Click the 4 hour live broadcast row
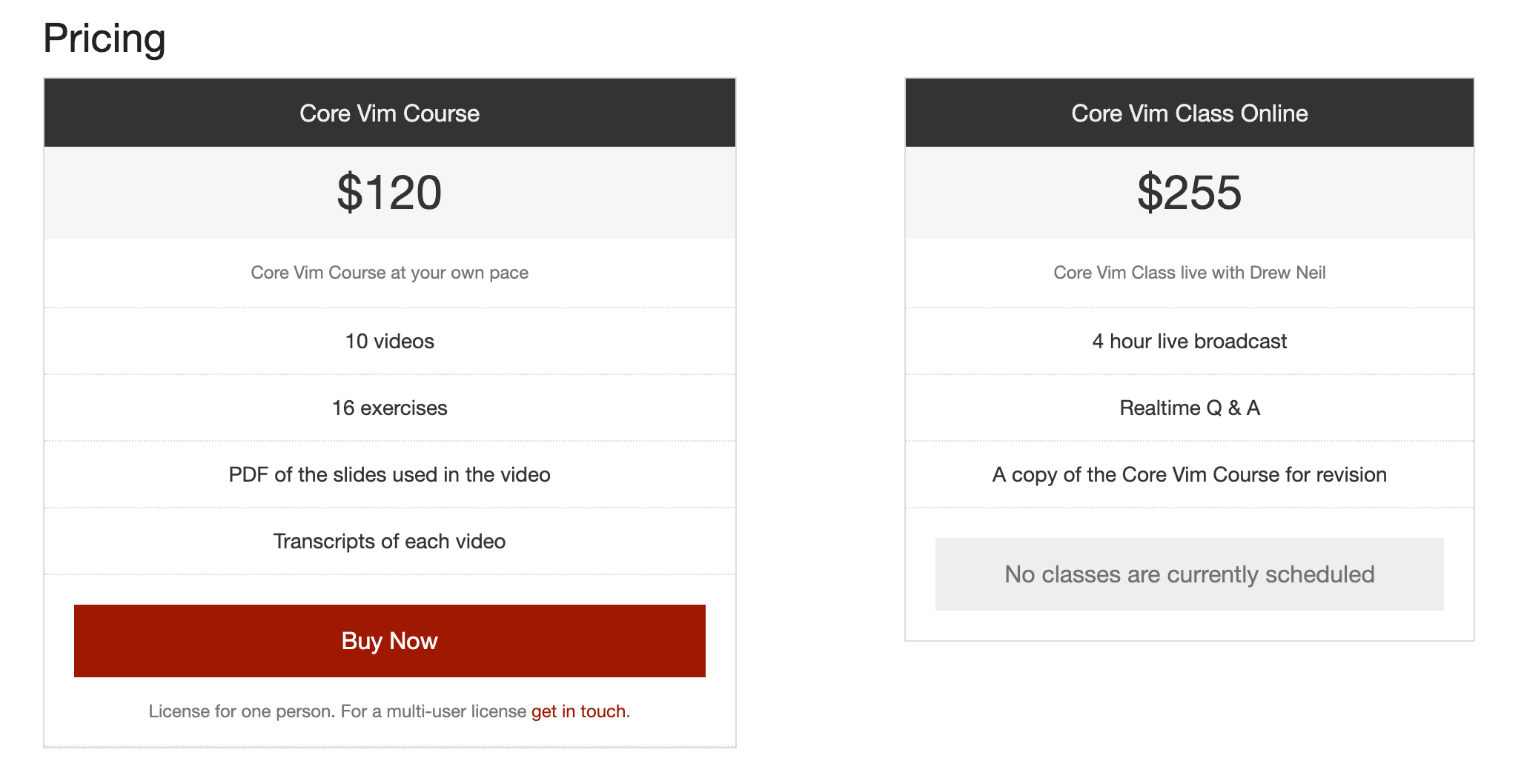The height and width of the screenshot is (784, 1524). 1189,341
